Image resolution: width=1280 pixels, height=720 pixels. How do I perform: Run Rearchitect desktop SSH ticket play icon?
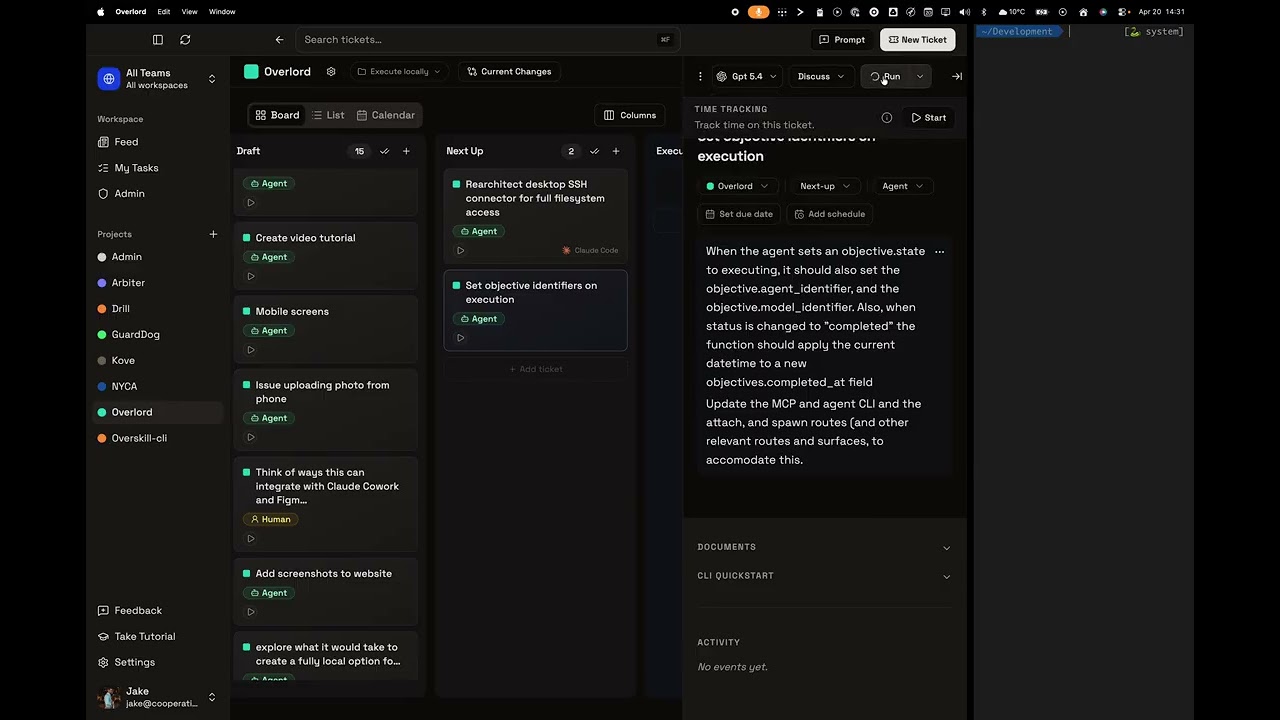tap(461, 250)
